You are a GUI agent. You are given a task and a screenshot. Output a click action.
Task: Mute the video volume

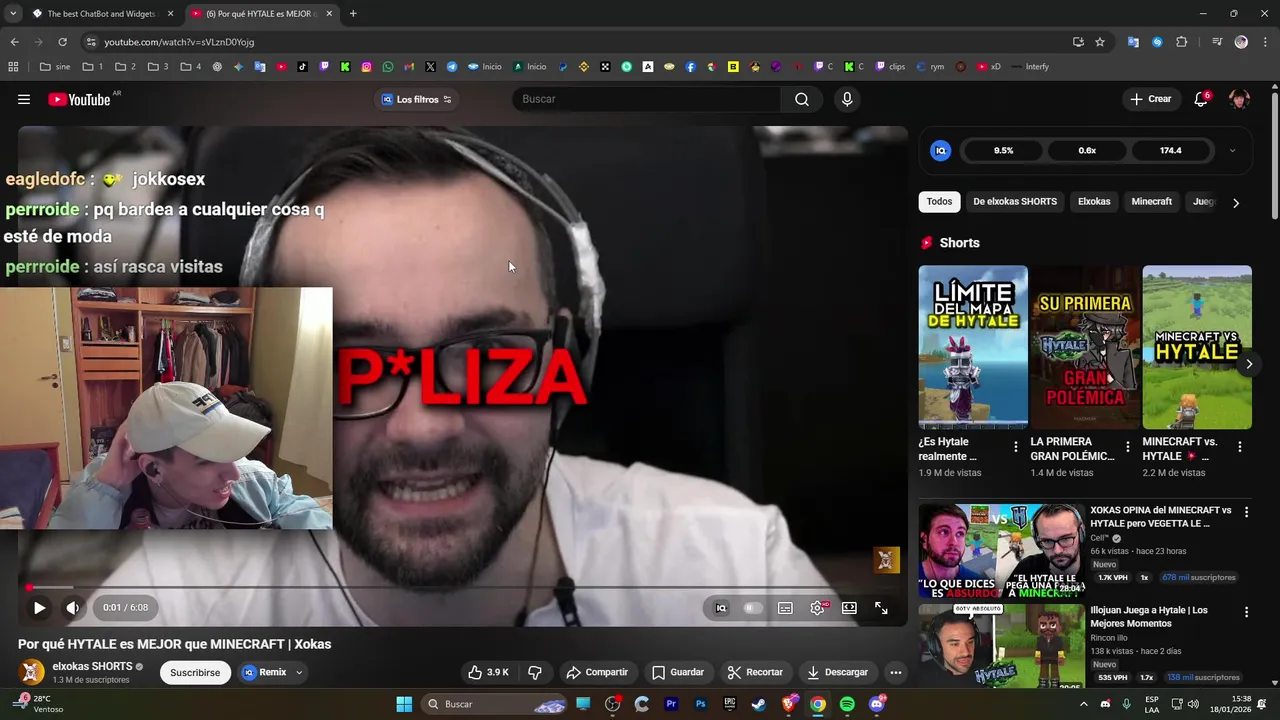point(72,607)
